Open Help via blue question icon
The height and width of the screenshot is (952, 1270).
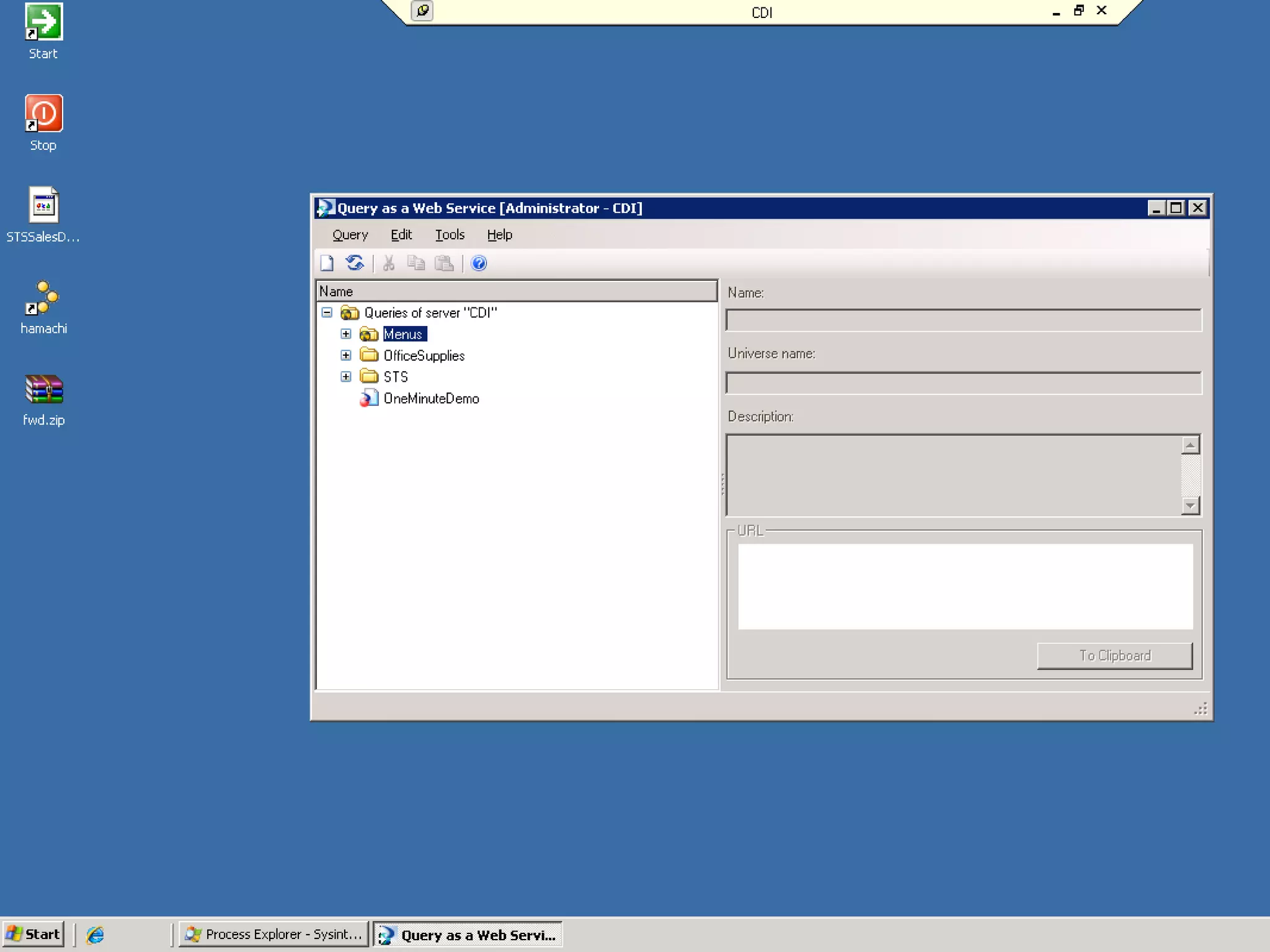tap(479, 263)
